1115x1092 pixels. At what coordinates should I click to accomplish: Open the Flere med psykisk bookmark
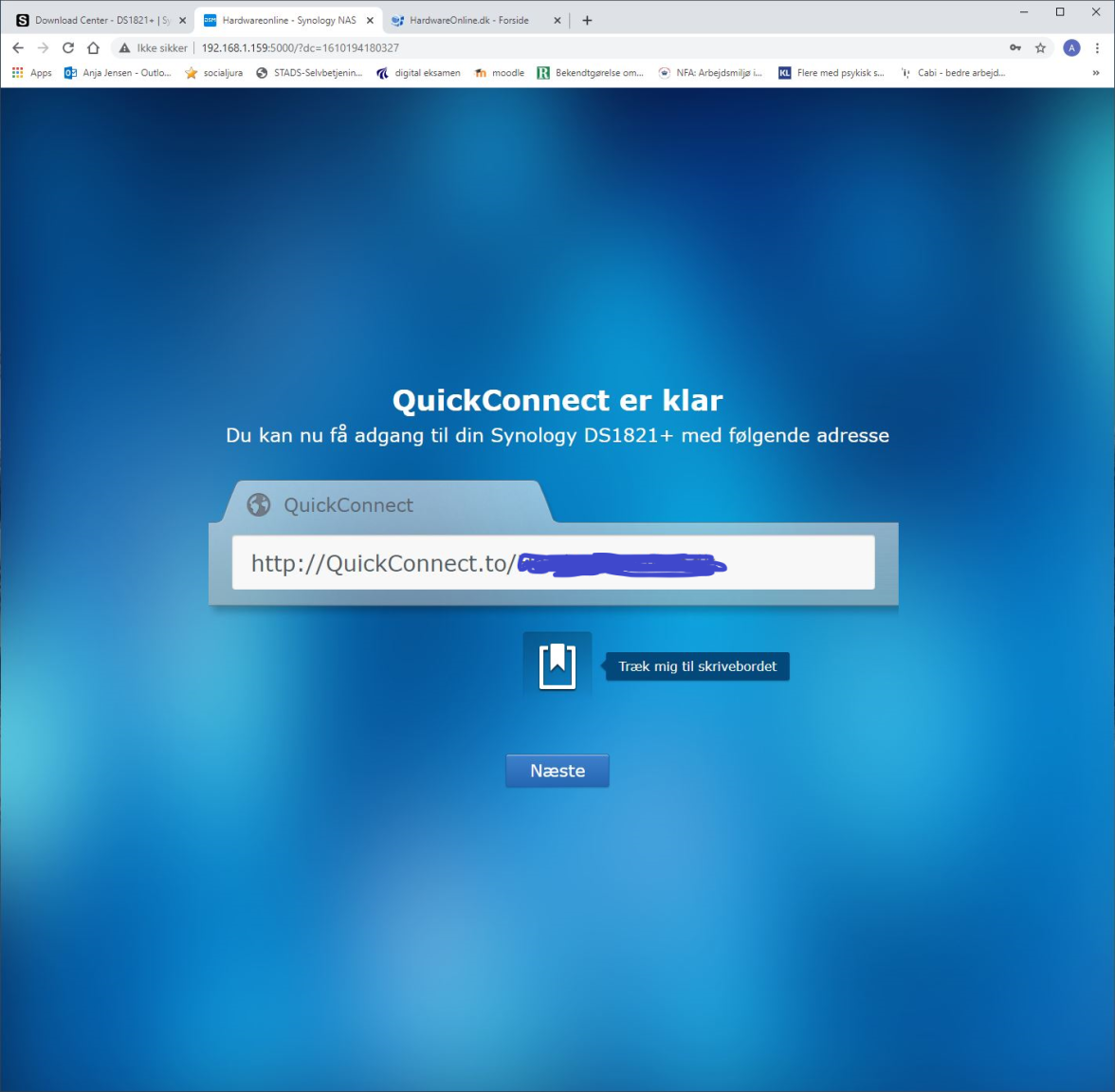832,72
